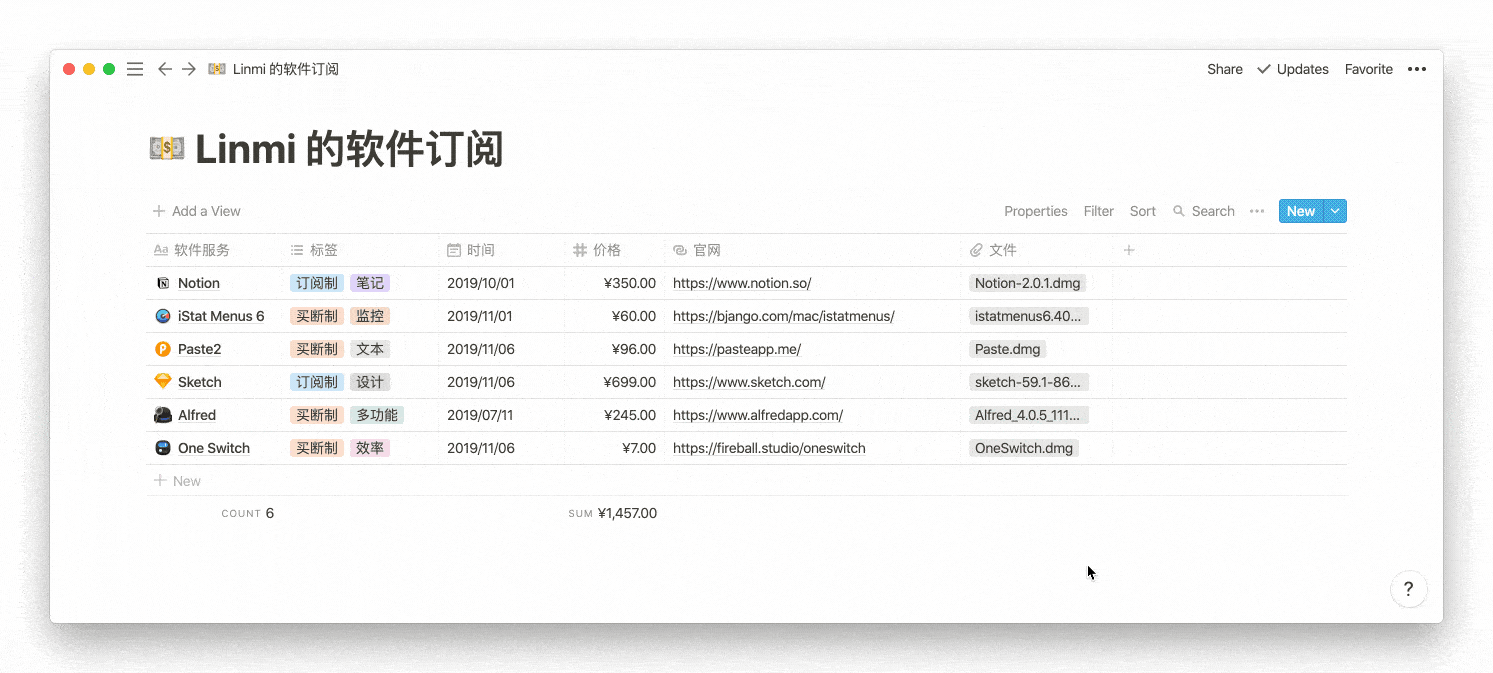Click the Share button

click(1225, 69)
